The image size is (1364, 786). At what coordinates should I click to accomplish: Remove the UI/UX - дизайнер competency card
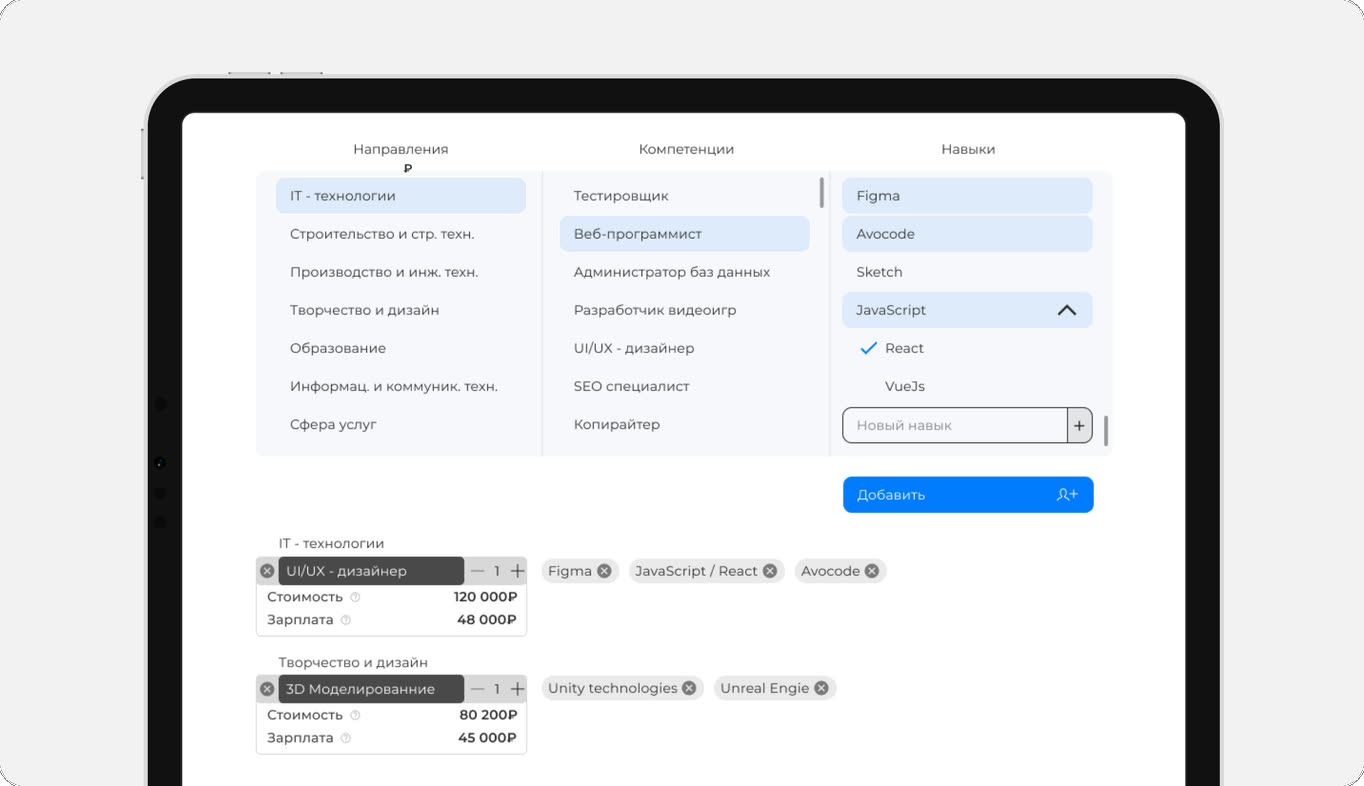coord(267,571)
